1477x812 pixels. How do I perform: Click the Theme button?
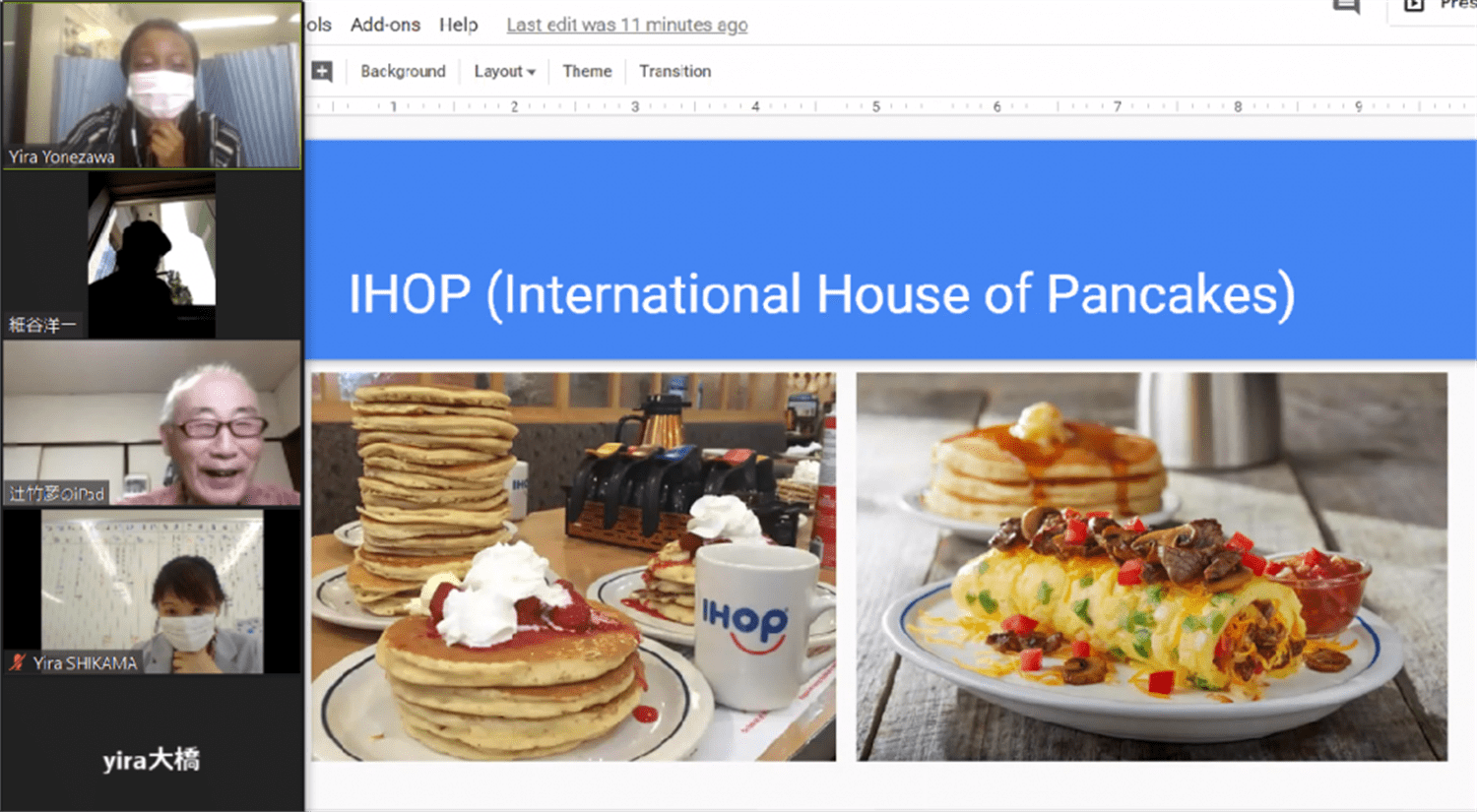587,71
